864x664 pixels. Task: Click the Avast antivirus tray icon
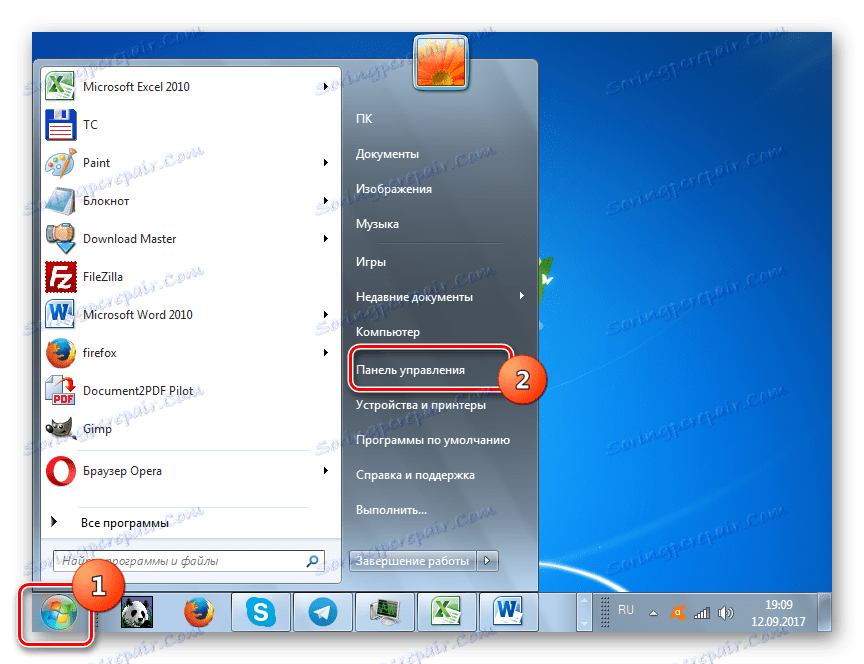[x=677, y=613]
